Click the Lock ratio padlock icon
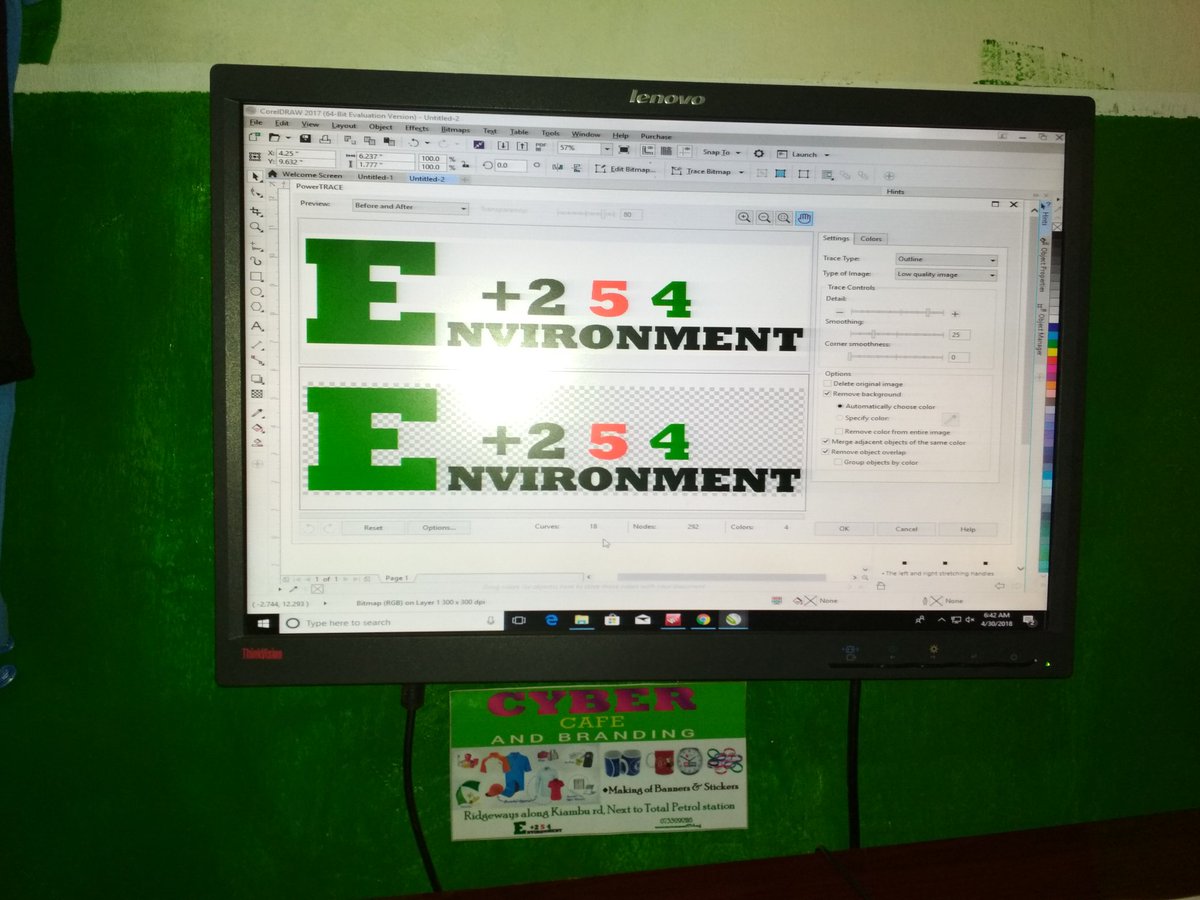Image resolution: width=1200 pixels, height=900 pixels. click(x=466, y=163)
